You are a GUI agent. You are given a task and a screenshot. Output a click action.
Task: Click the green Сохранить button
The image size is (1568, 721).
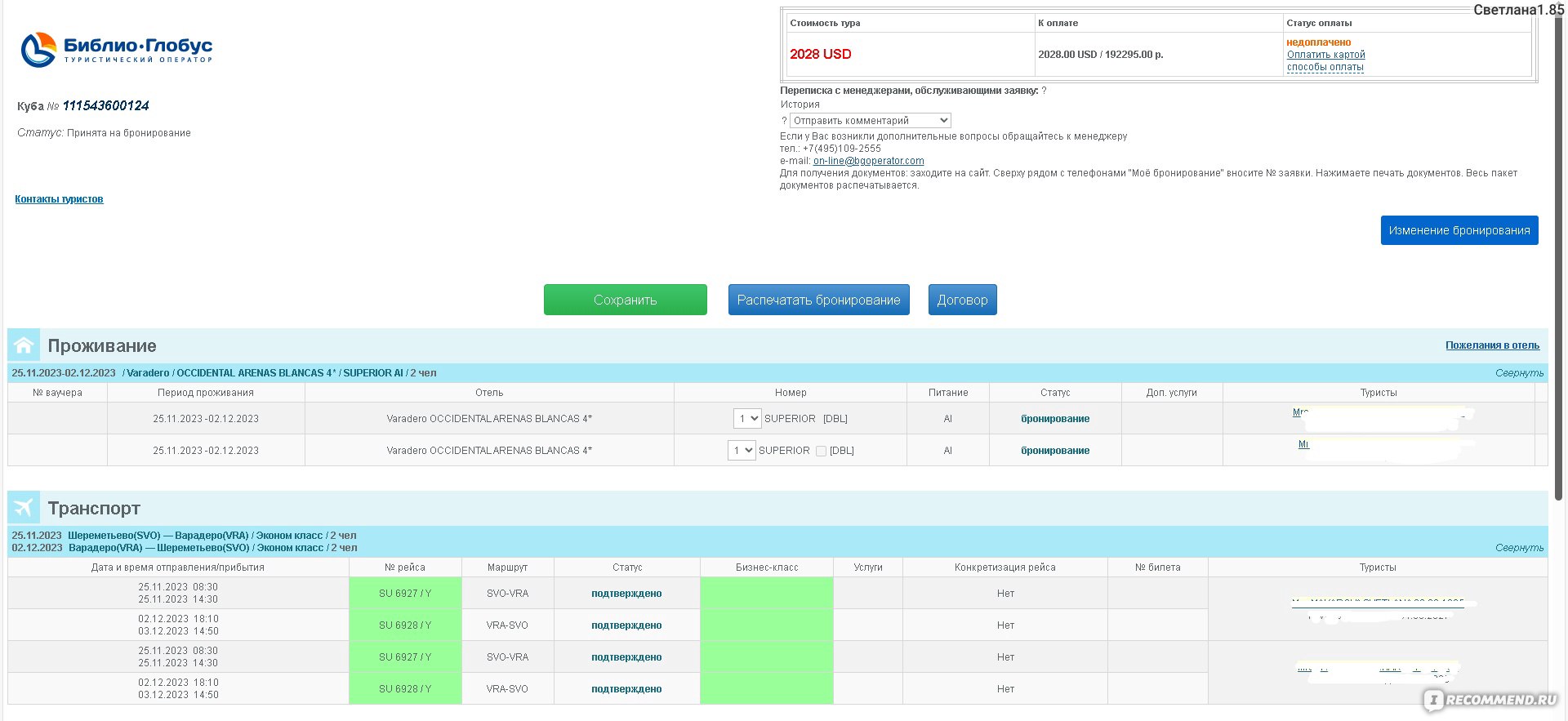tap(626, 300)
